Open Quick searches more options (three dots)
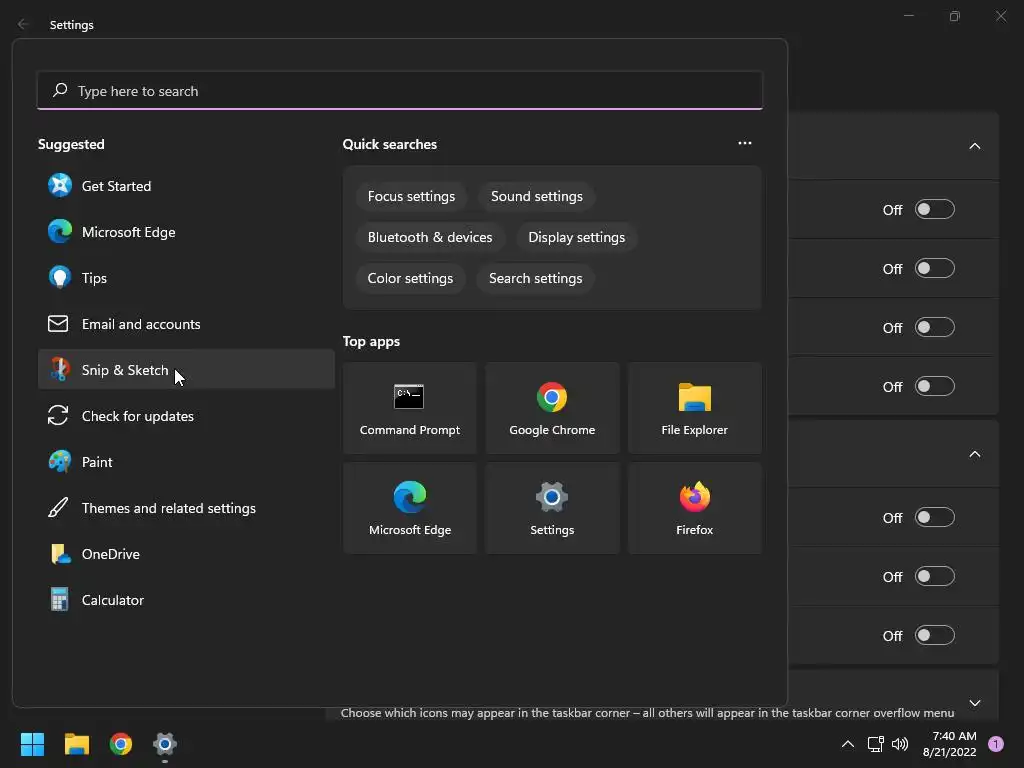The image size is (1024, 768). click(x=744, y=143)
